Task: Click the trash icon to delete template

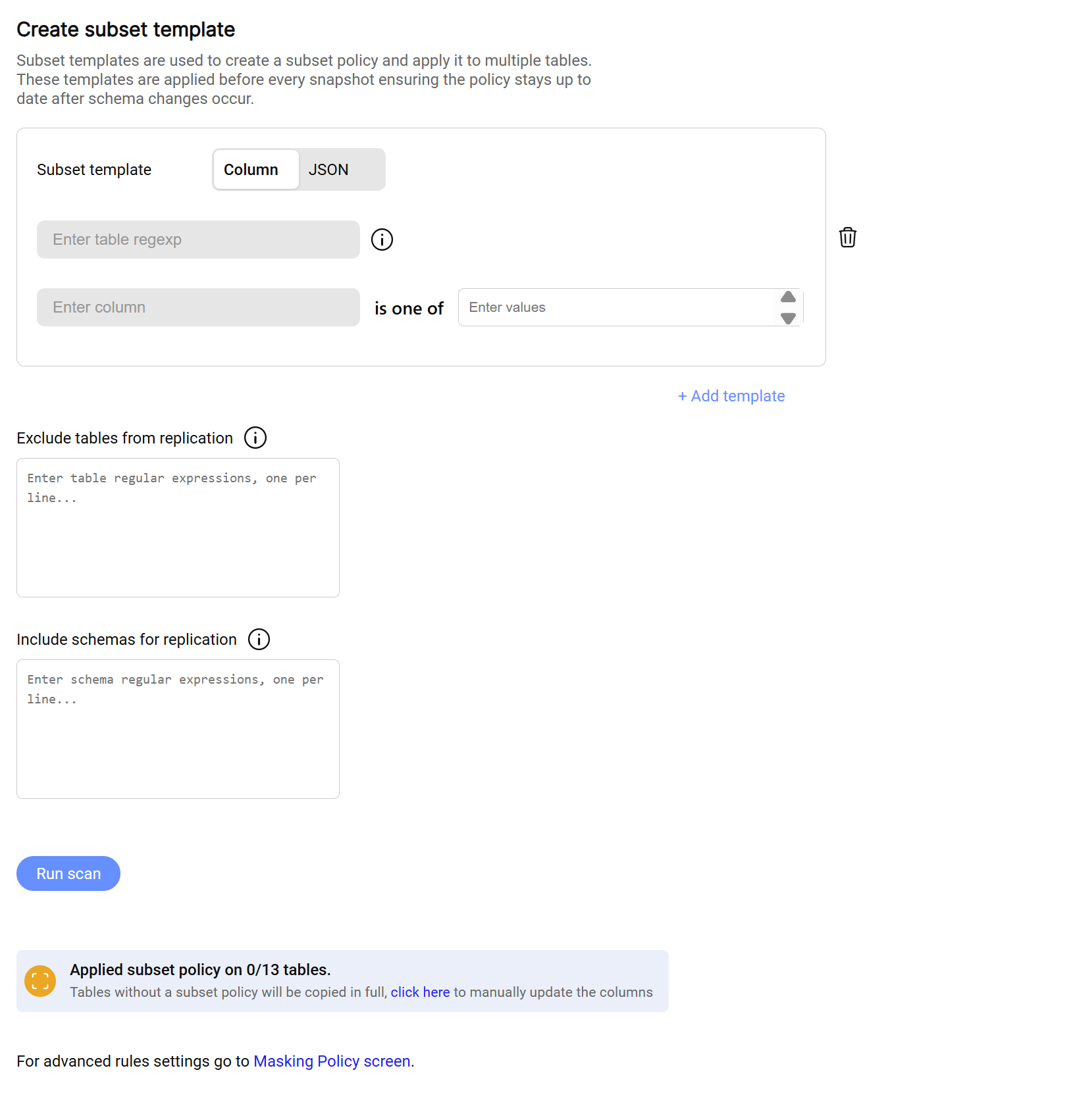Action: coord(847,238)
